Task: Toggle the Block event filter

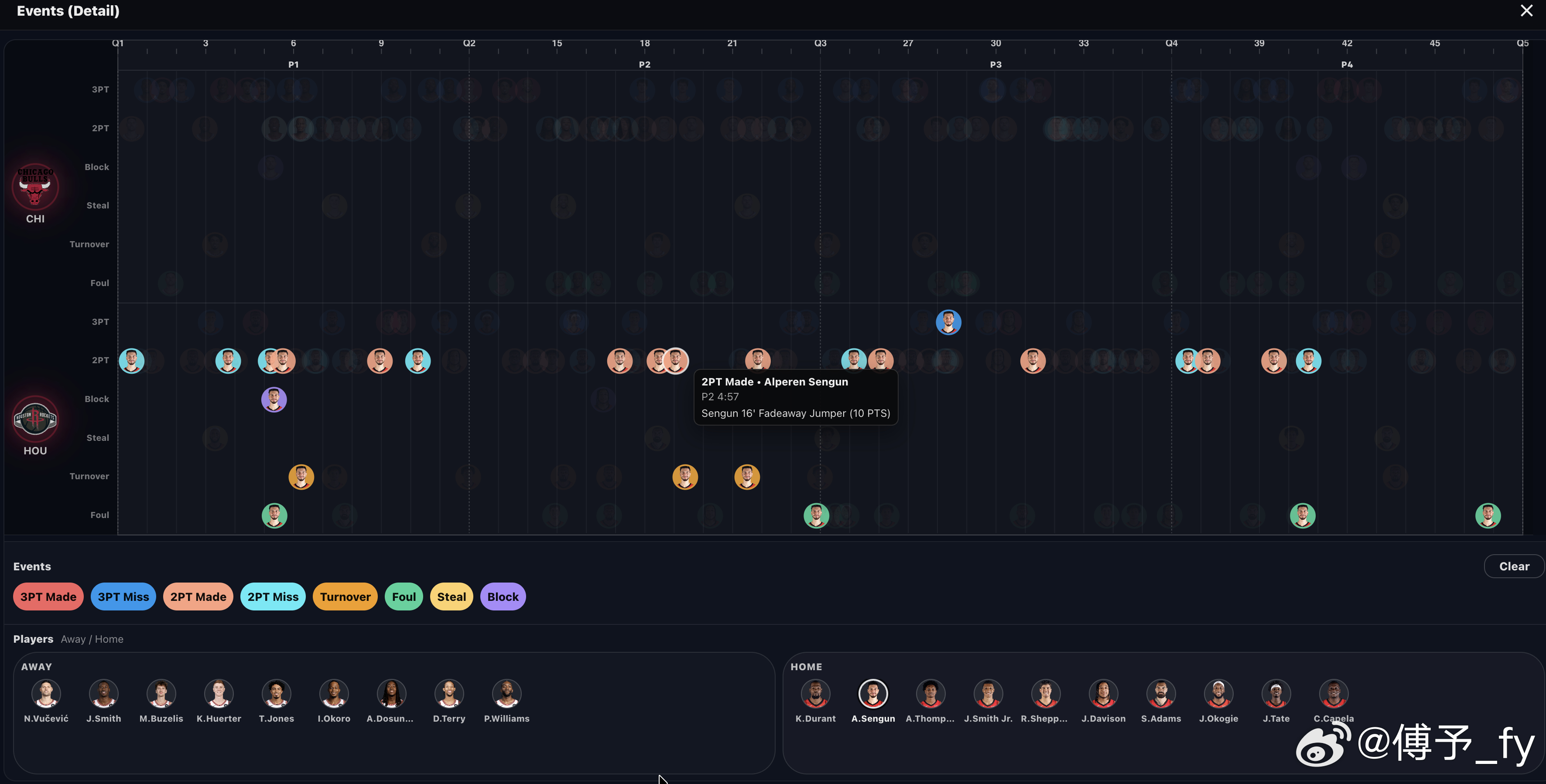Action: (x=503, y=597)
